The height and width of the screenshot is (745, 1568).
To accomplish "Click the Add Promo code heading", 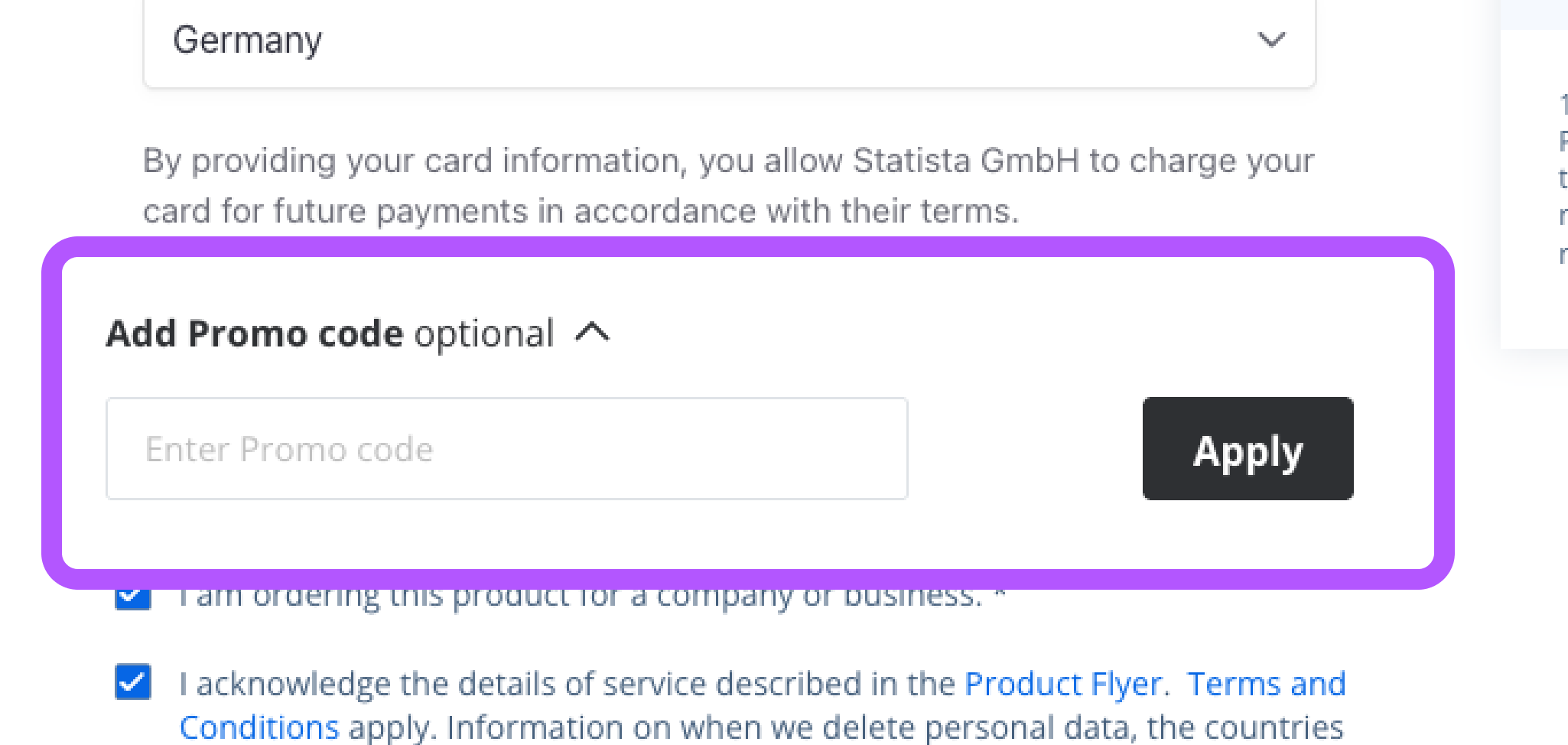I will click(x=255, y=334).
